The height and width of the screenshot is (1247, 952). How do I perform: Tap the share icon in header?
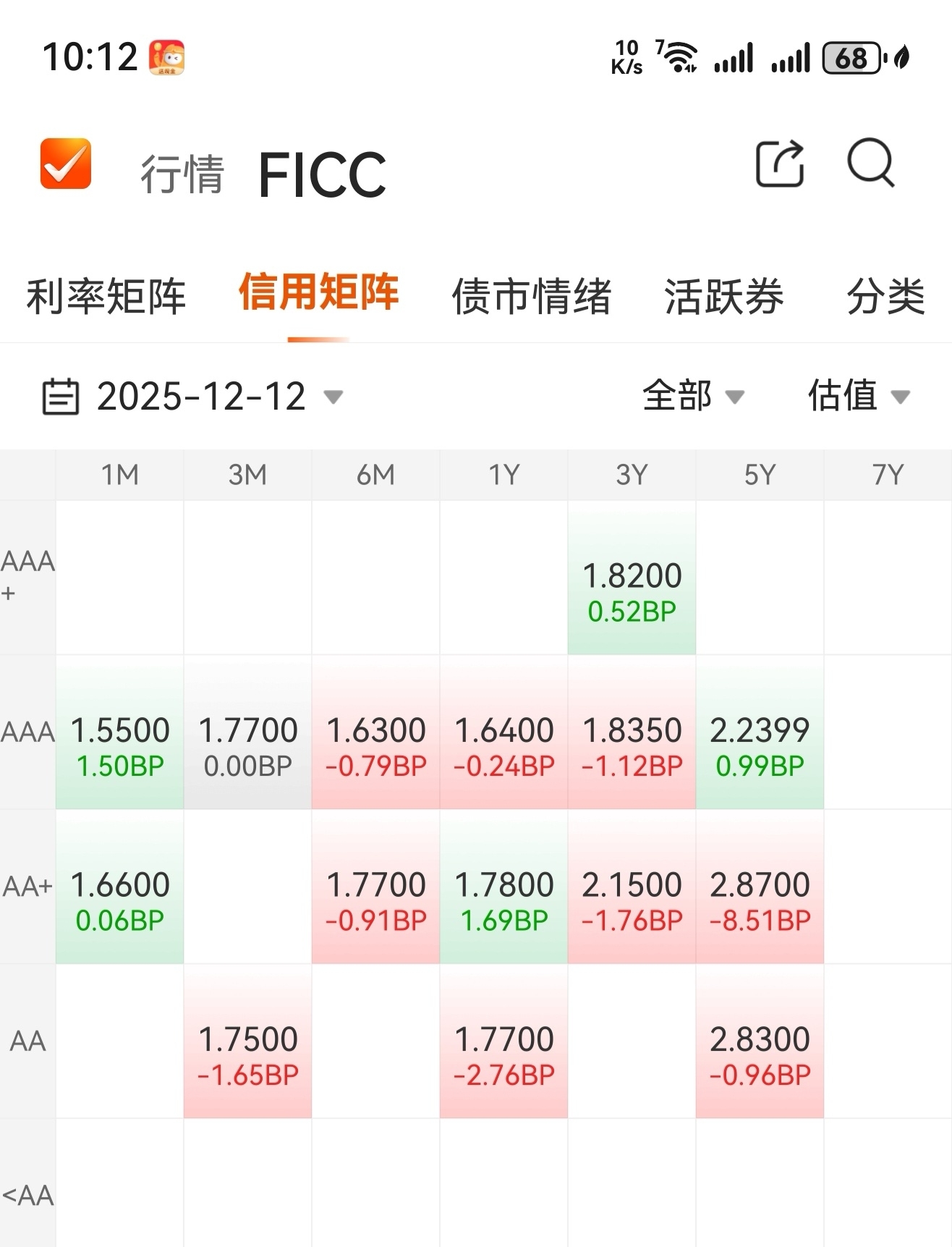pyautogui.click(x=780, y=163)
